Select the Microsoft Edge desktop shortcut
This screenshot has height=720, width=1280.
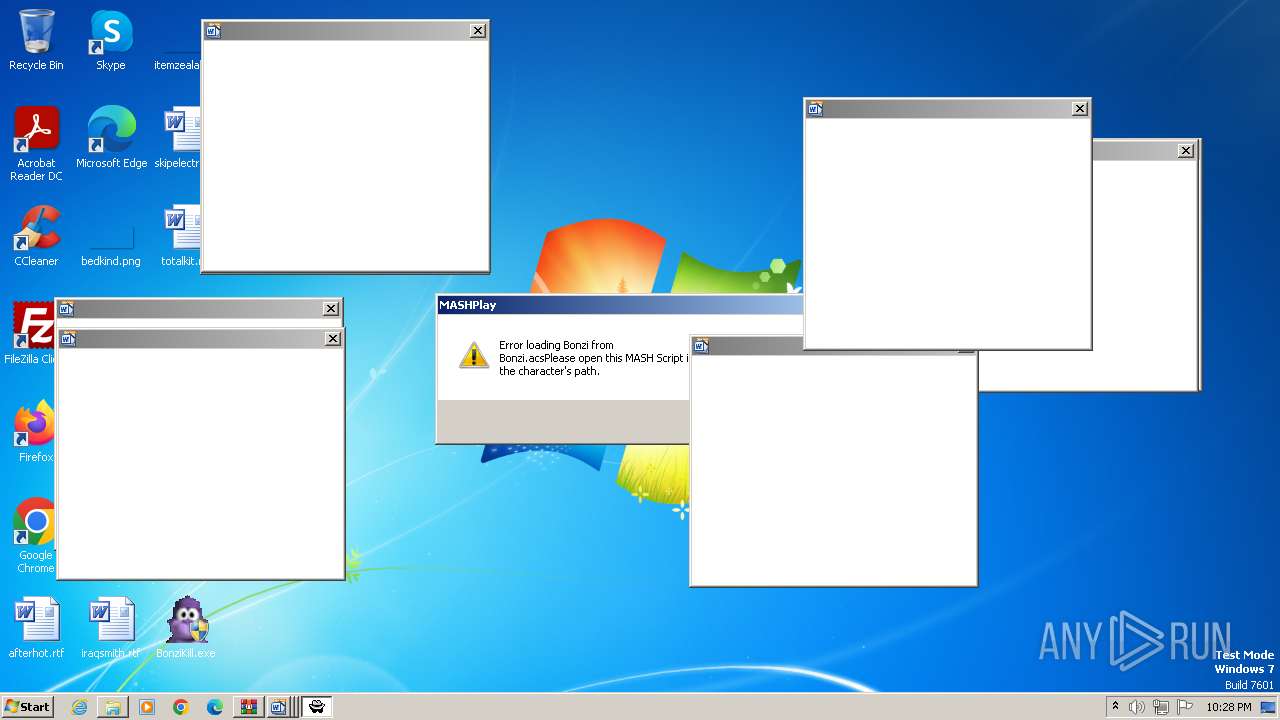(x=111, y=137)
